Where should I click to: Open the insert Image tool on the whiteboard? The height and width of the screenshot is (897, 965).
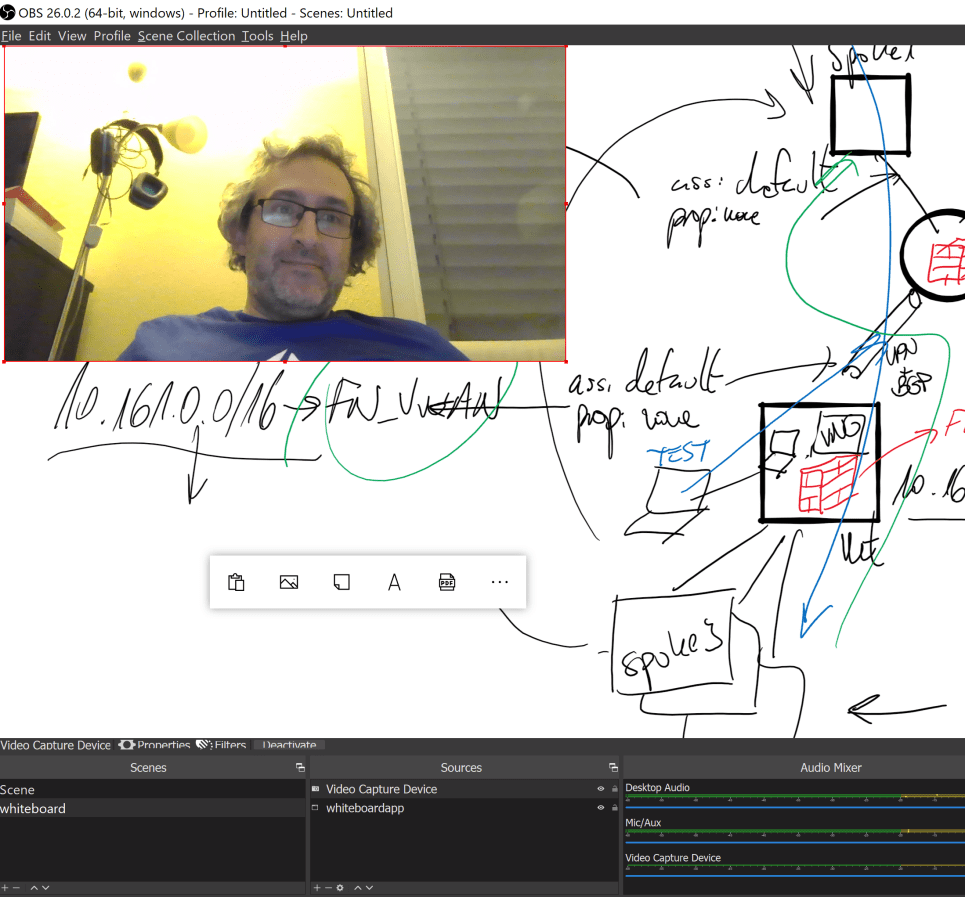(x=288, y=581)
